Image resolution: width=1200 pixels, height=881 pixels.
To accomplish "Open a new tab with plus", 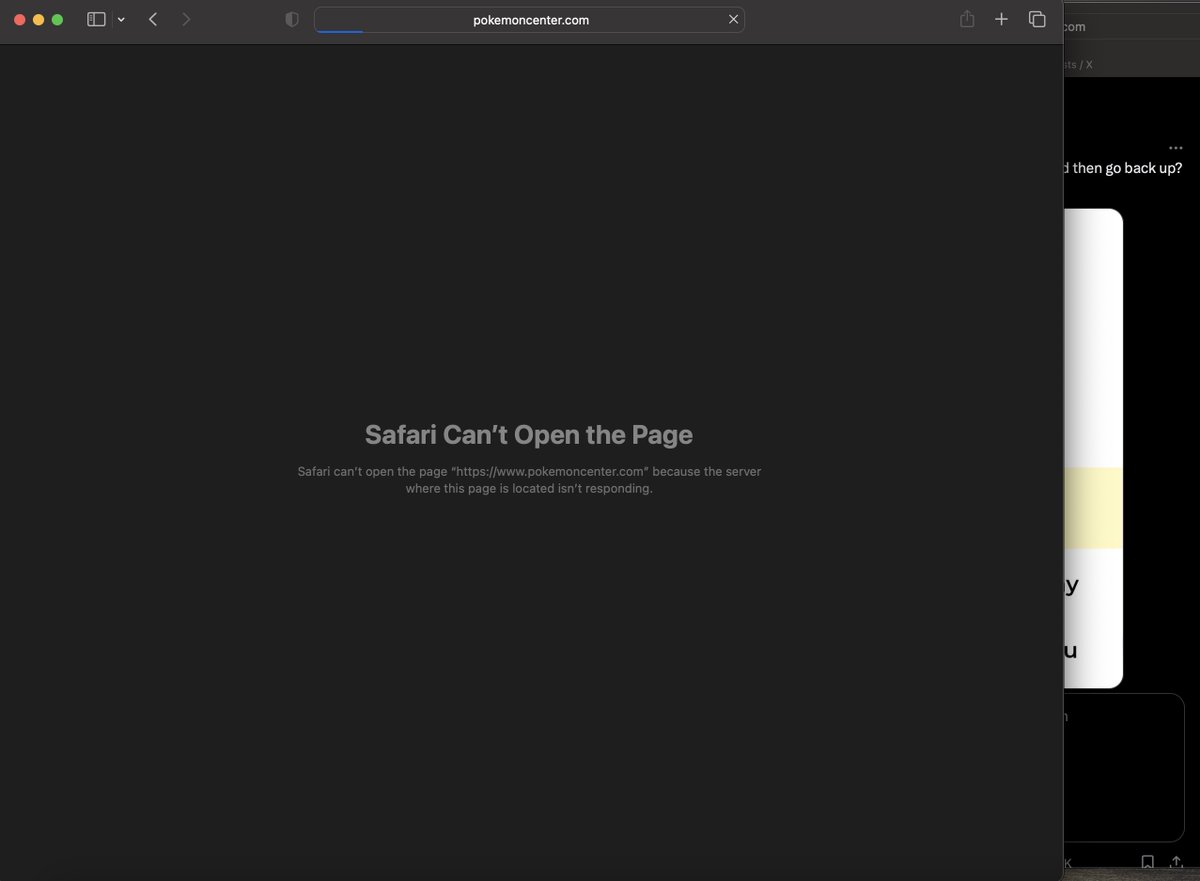I will [x=1001, y=19].
